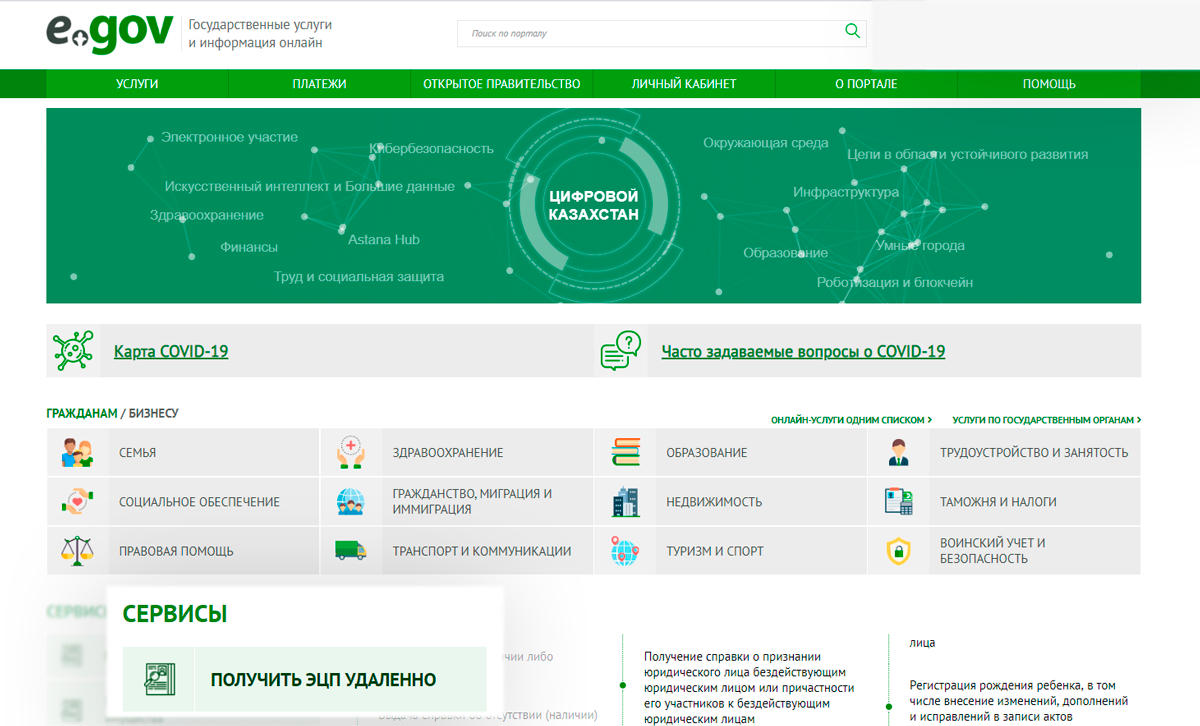Image resolution: width=1200 pixels, height=726 pixels.
Task: Open the Семья category
Action: click(x=183, y=453)
